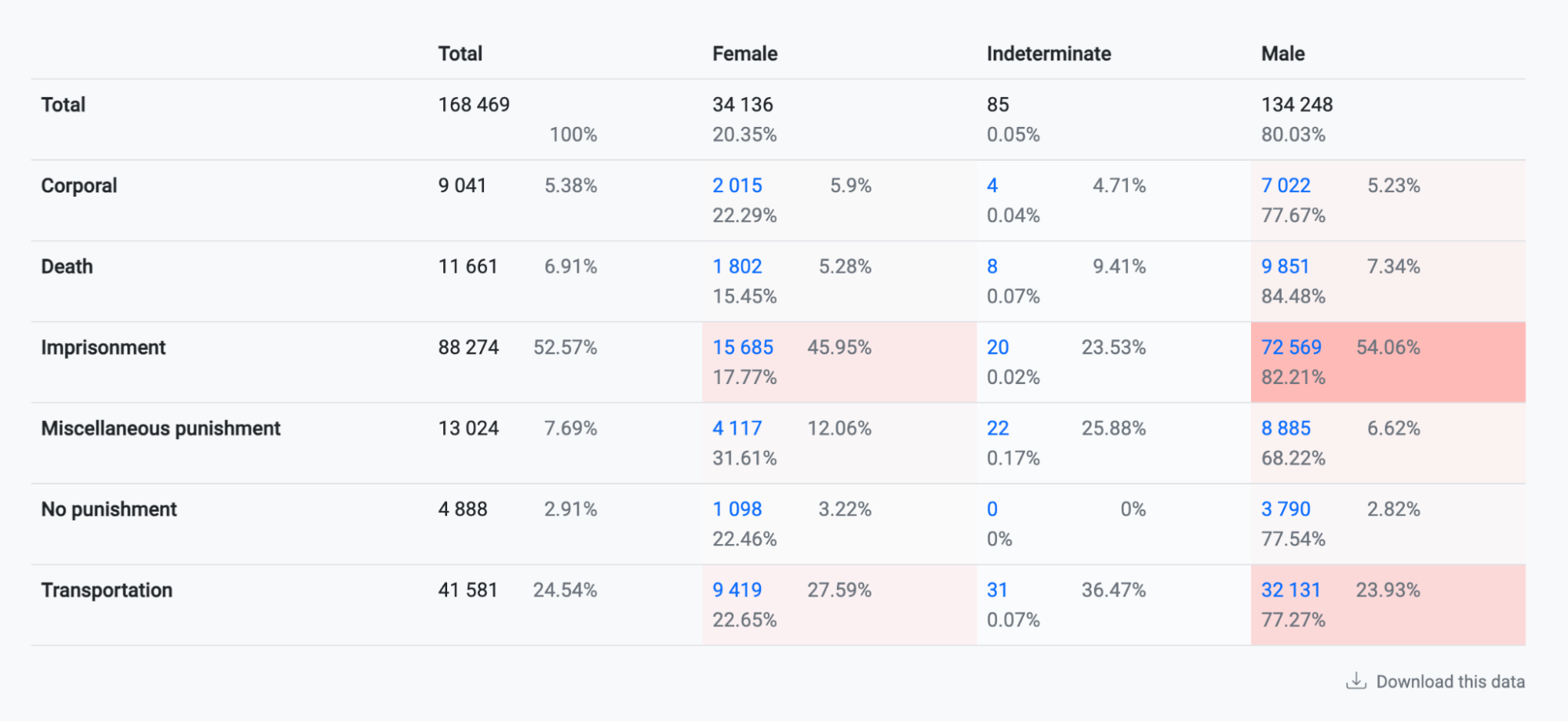Select Male No punishment count 3 790
Screen dimensions: 1568x722
[1286, 510]
